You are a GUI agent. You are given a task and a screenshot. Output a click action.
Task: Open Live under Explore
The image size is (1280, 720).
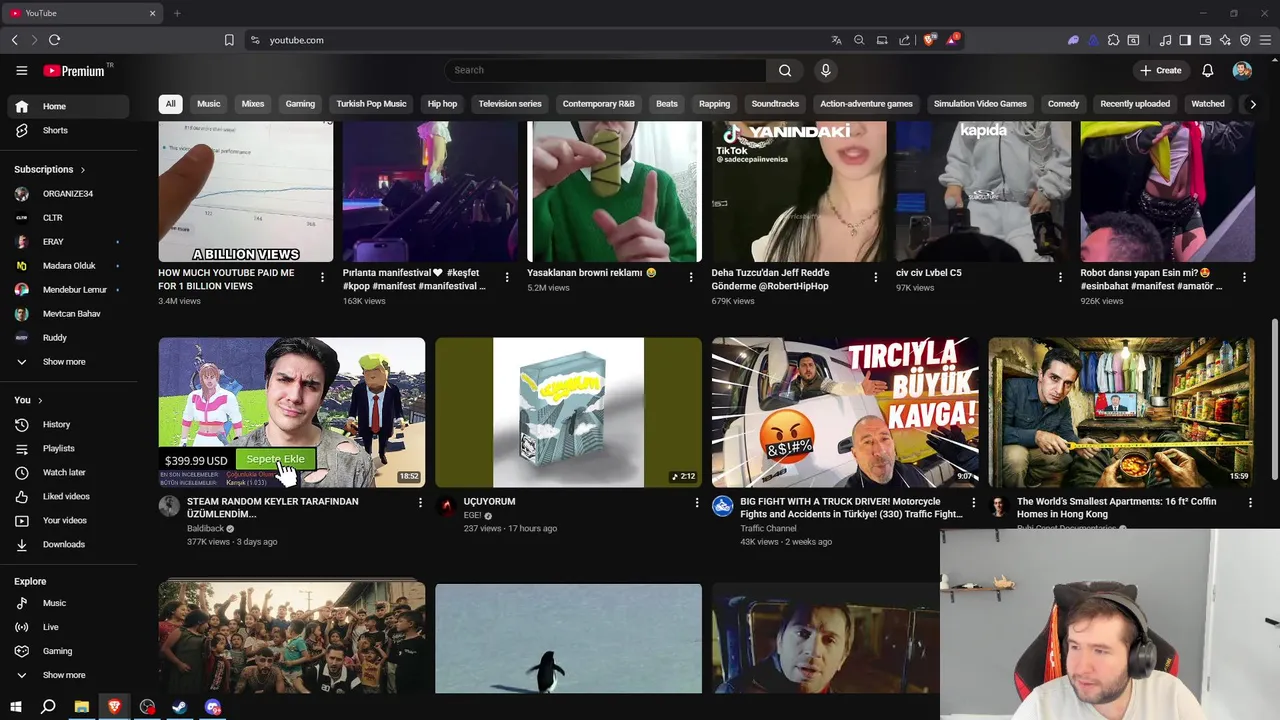pos(68,627)
